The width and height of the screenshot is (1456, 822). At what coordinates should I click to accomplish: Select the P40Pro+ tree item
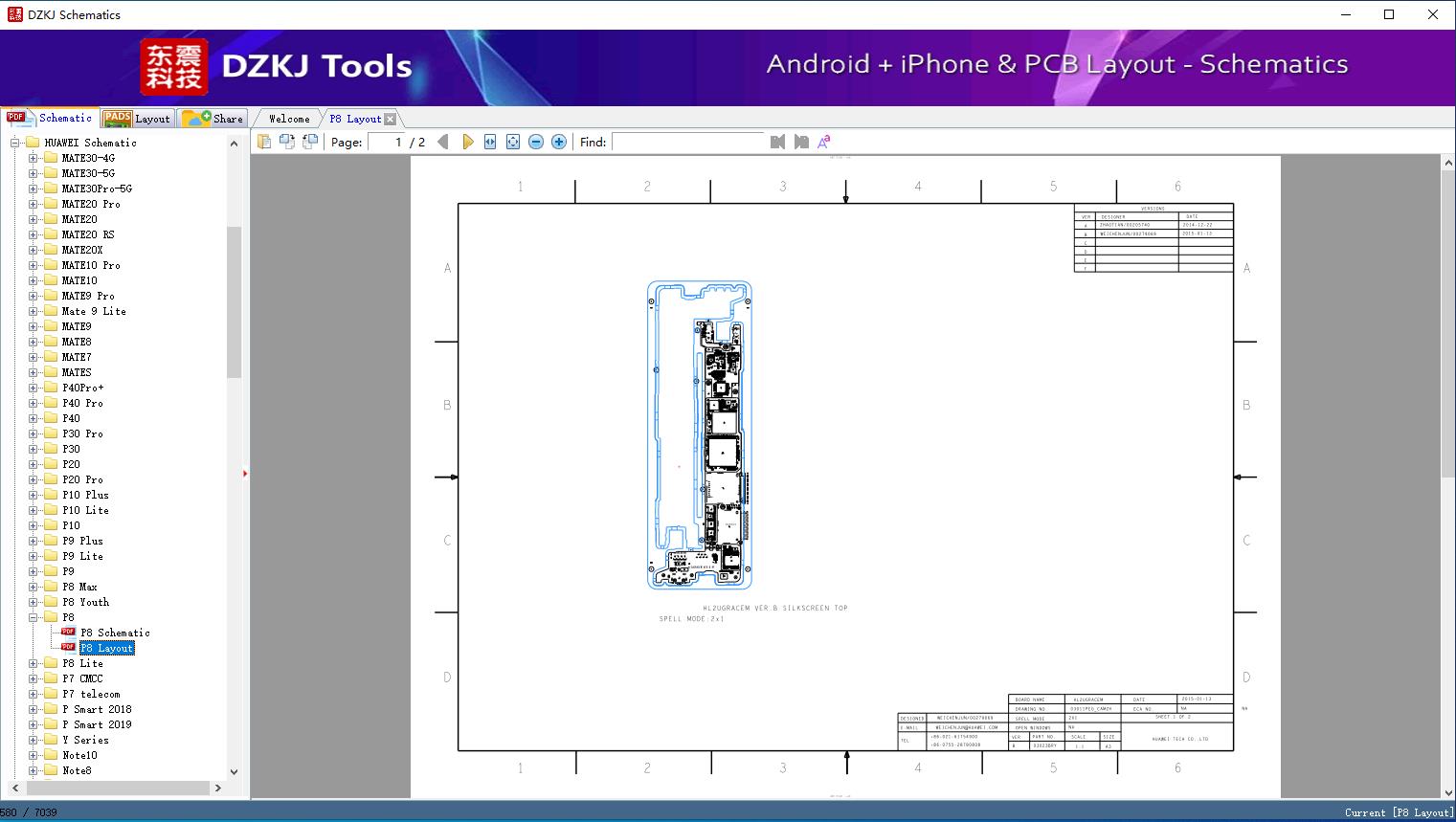pyautogui.click(x=82, y=388)
